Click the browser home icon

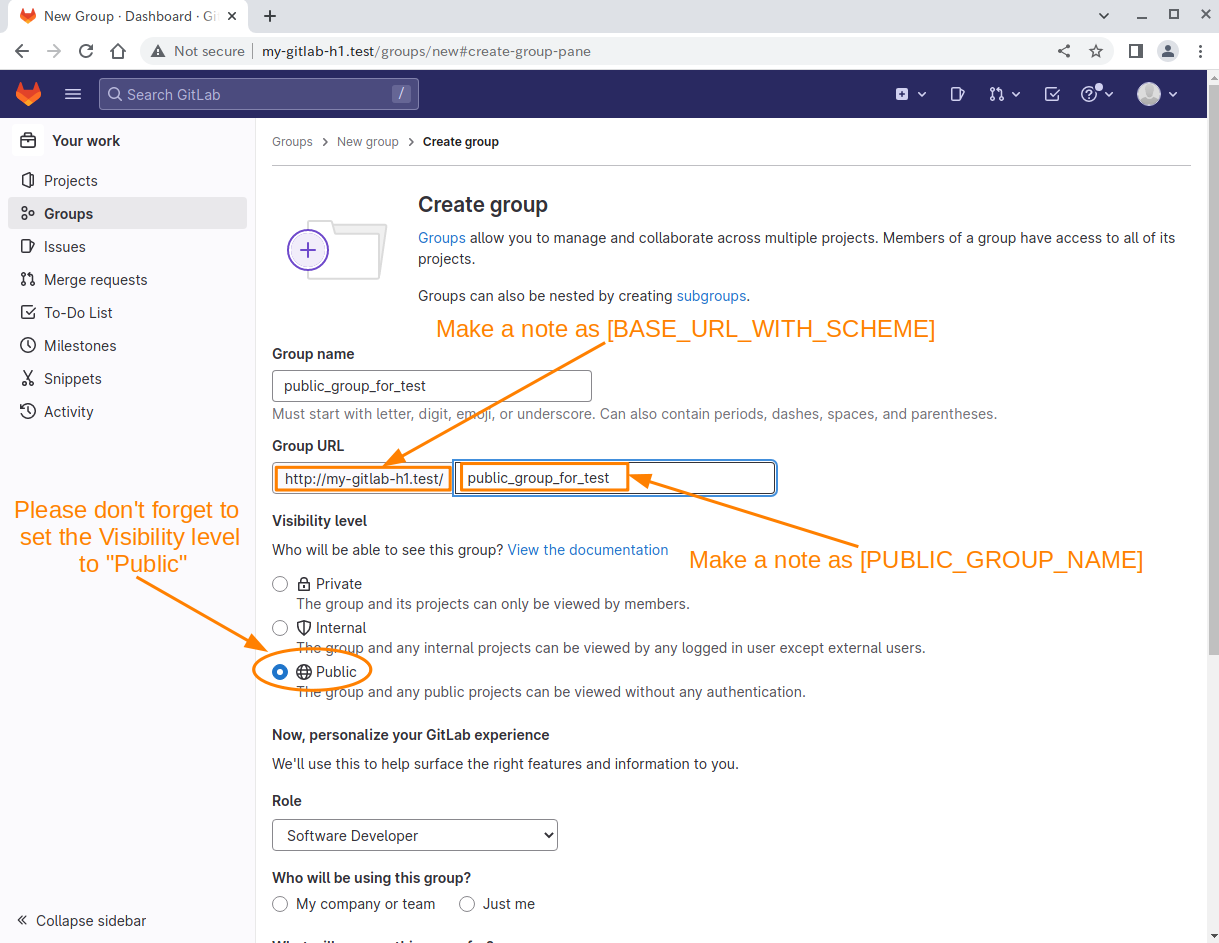(118, 51)
